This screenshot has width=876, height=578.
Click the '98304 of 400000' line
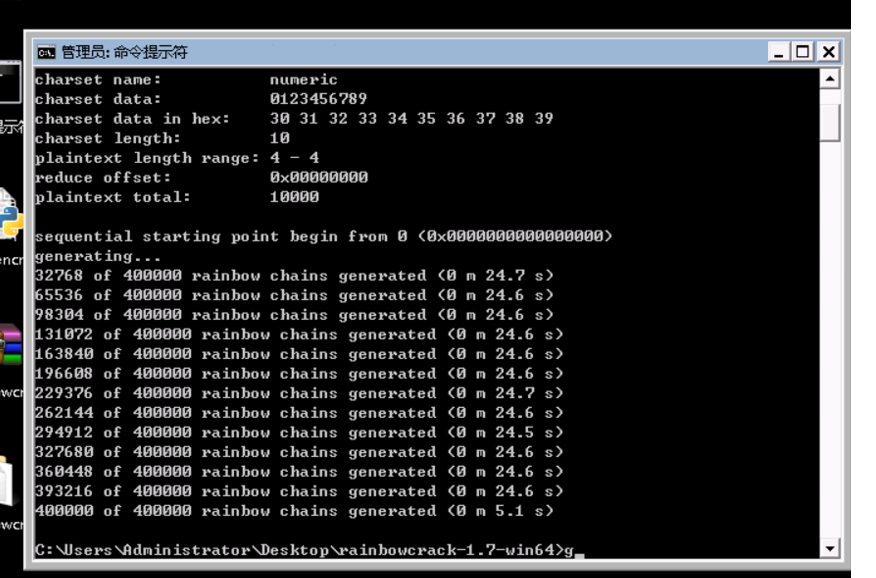pos(294,314)
